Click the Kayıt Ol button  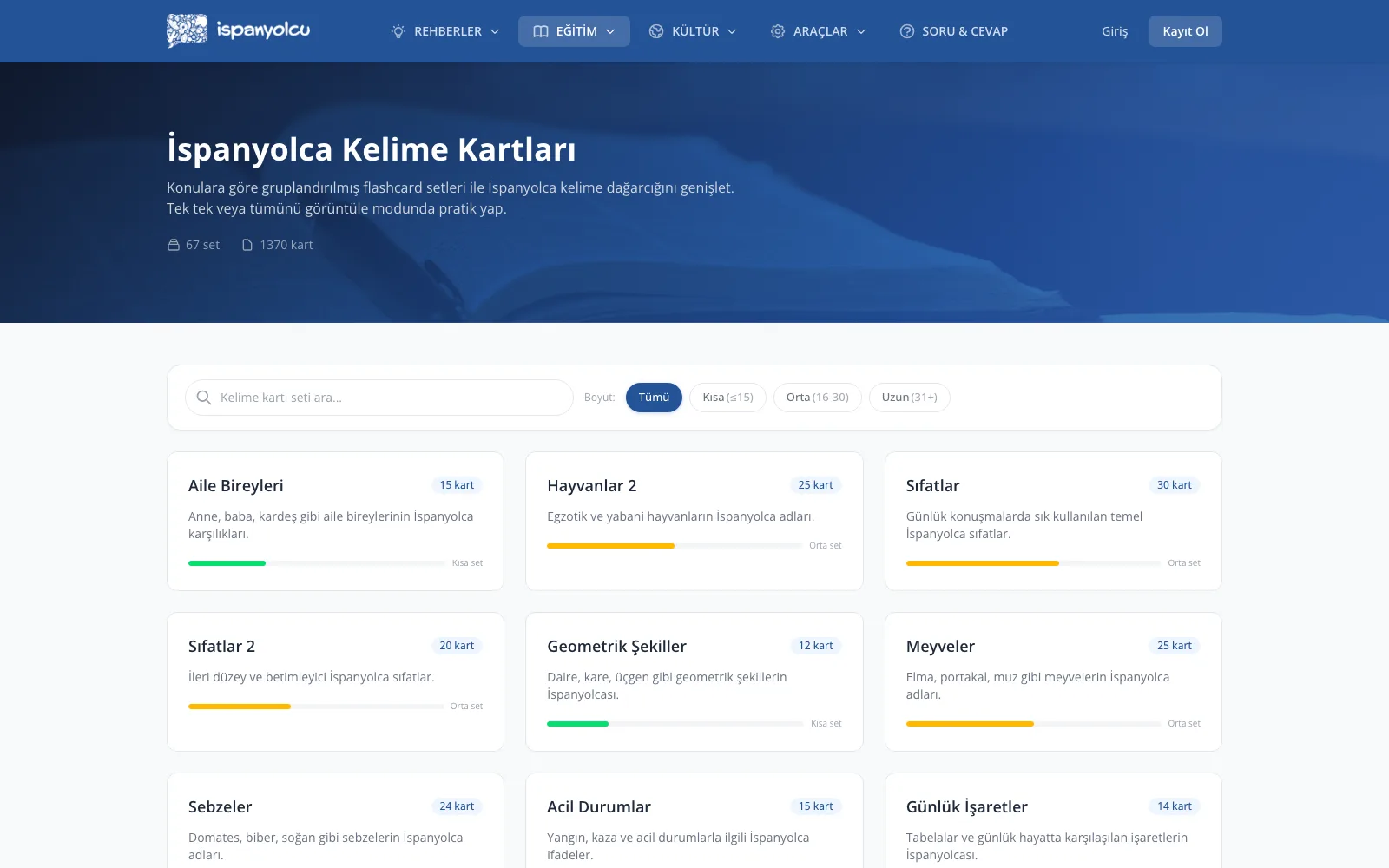[x=1185, y=31]
